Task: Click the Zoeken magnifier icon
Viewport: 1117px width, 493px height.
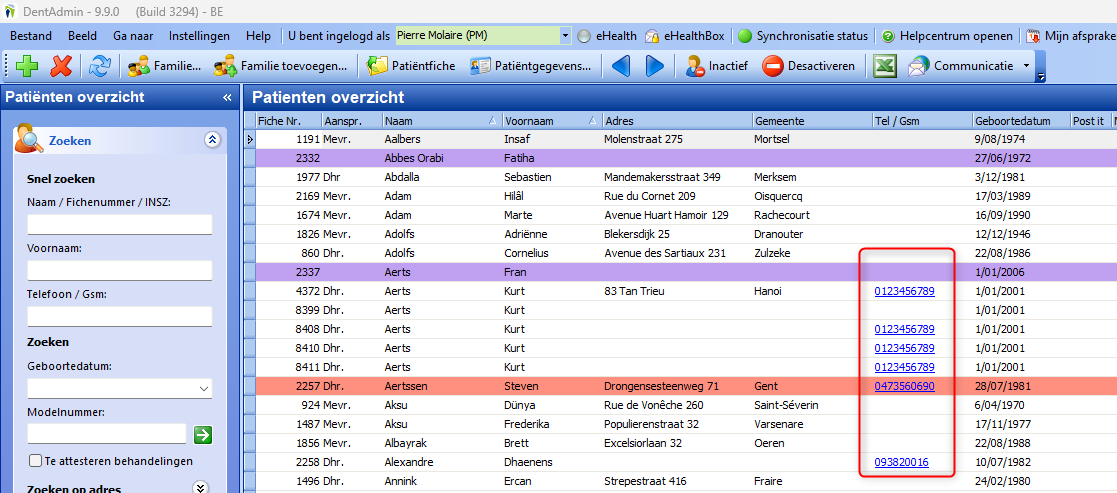Action: pos(29,137)
